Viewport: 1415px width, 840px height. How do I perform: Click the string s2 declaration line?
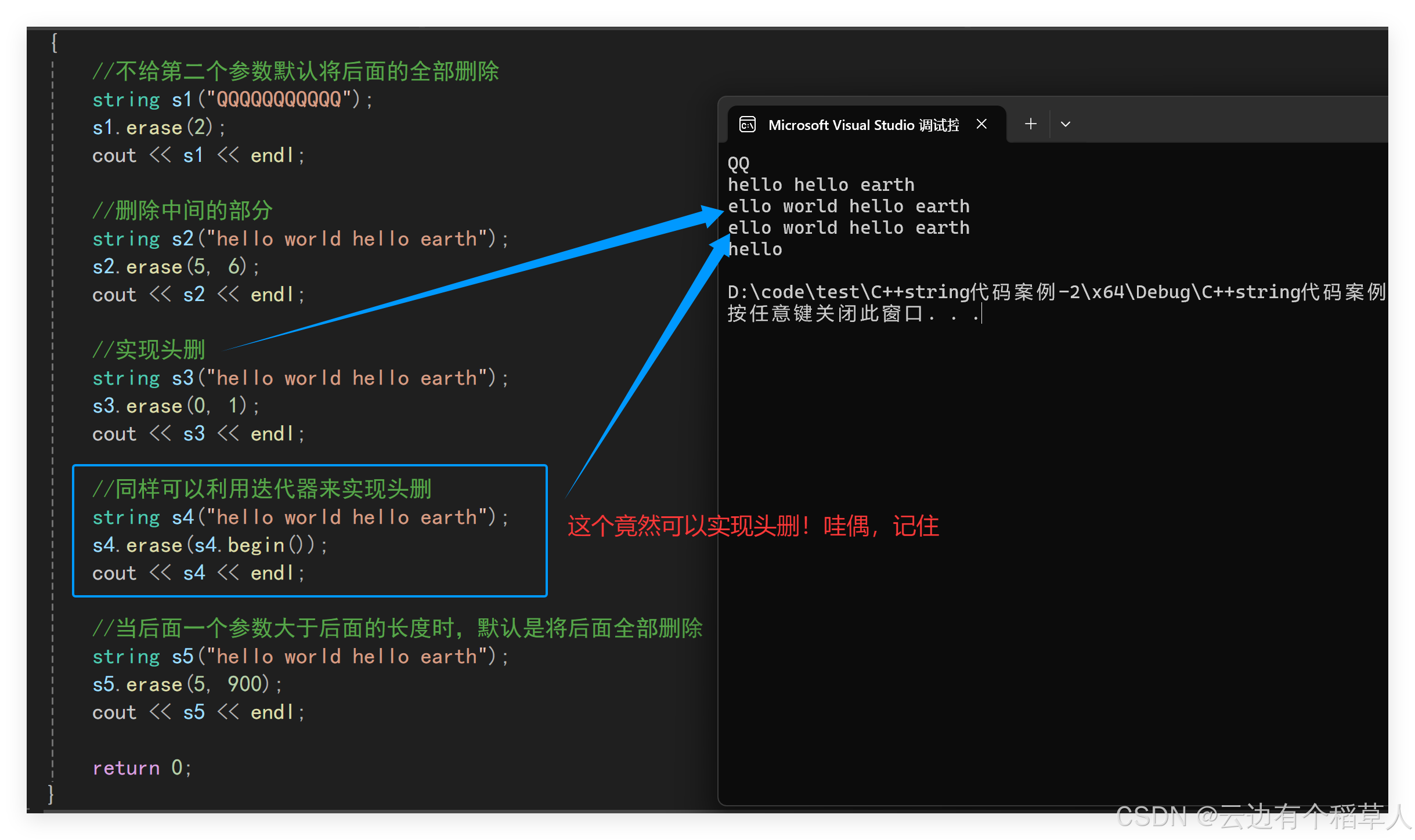(x=300, y=239)
